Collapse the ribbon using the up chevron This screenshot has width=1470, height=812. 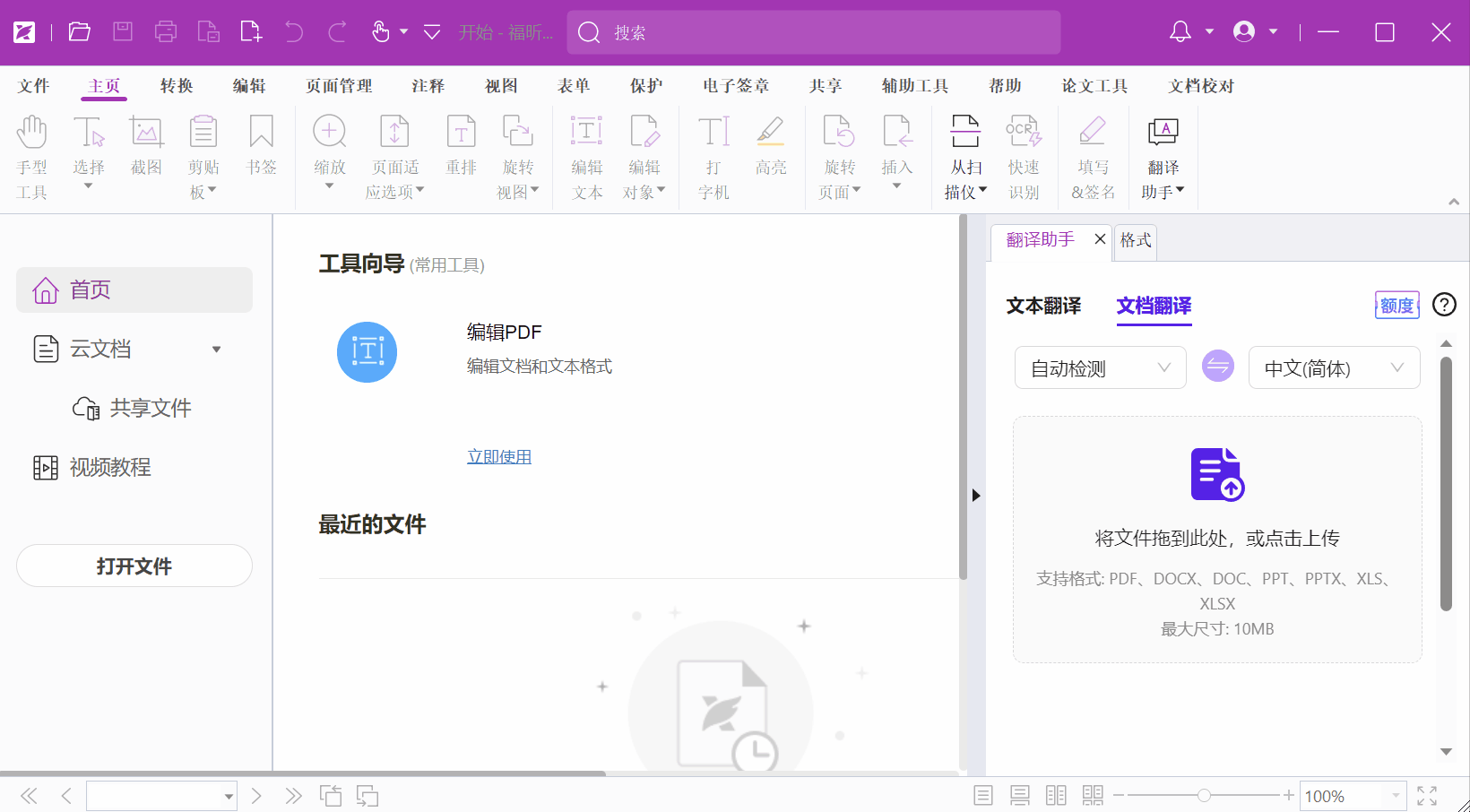click(1454, 202)
